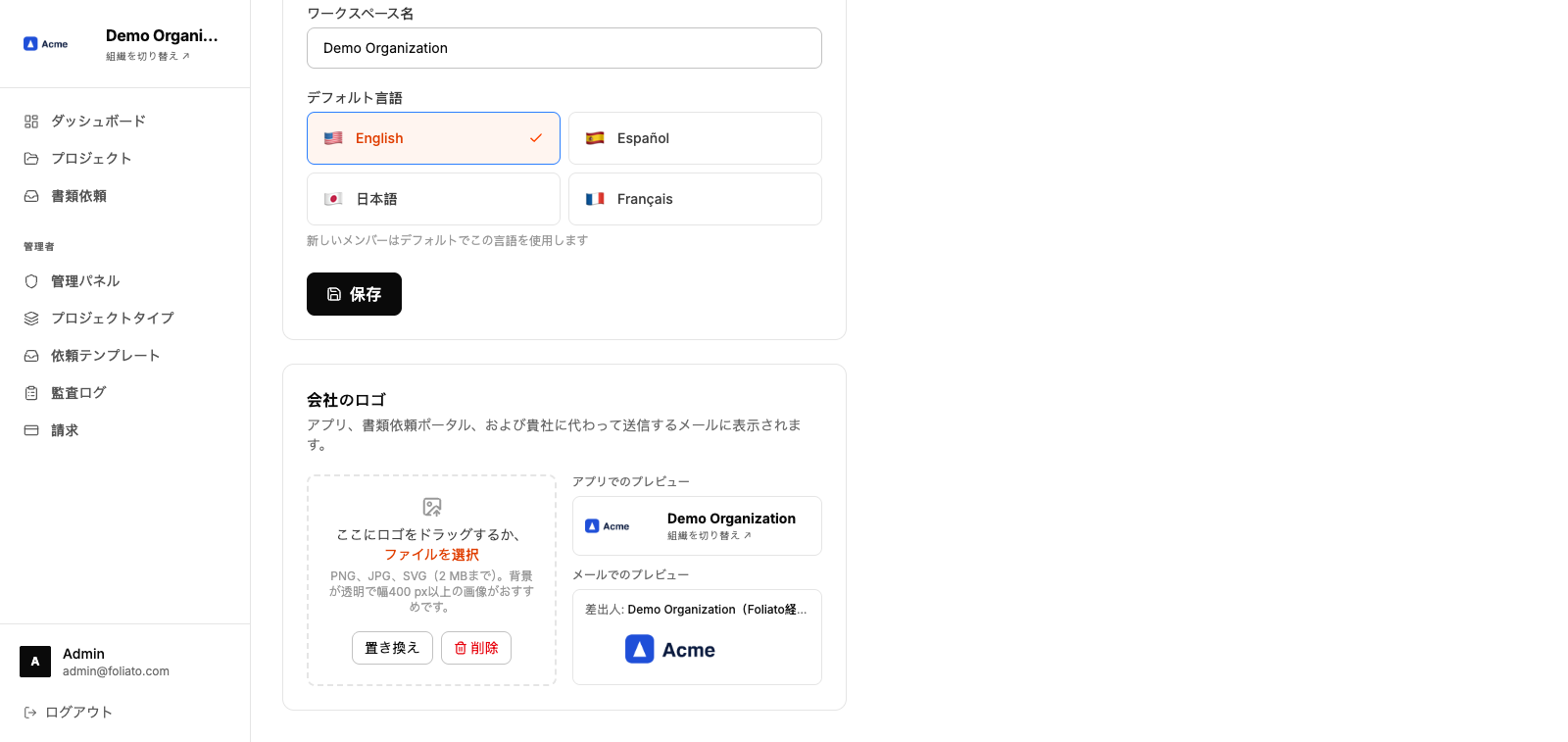Click the logo drag-and-drop zone text
This screenshot has width=1568, height=742.
coord(428,535)
